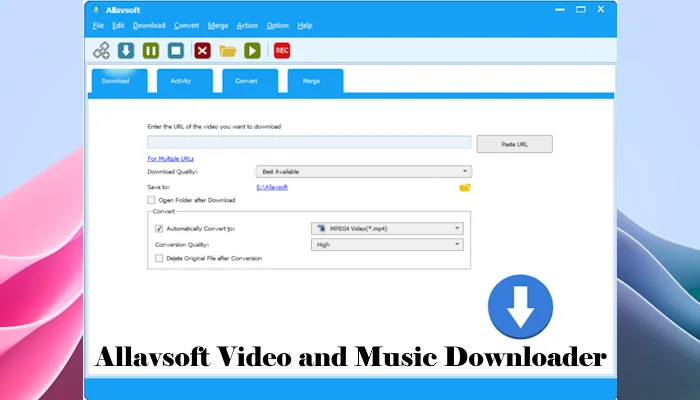Screen dimensions: 700x400
Task: Enable Delete Original File after Conversion
Action: (159, 258)
